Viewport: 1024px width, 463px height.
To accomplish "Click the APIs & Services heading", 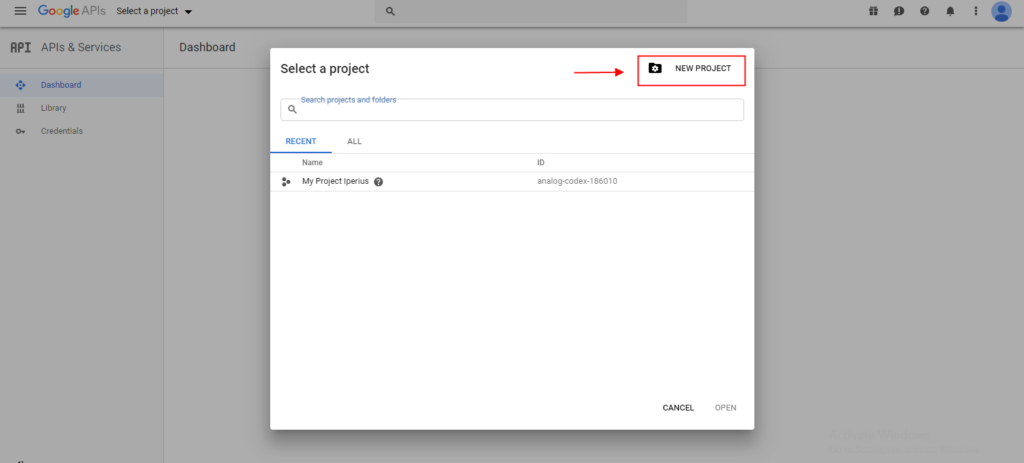I will pos(81,48).
